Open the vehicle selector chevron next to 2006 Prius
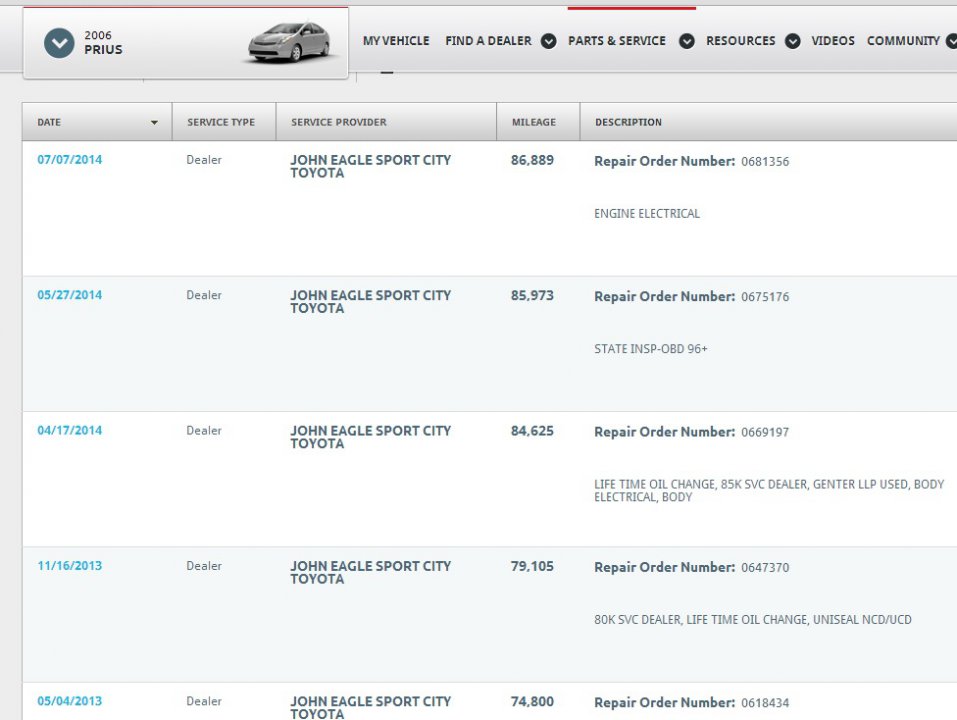957x720 pixels. tap(59, 43)
